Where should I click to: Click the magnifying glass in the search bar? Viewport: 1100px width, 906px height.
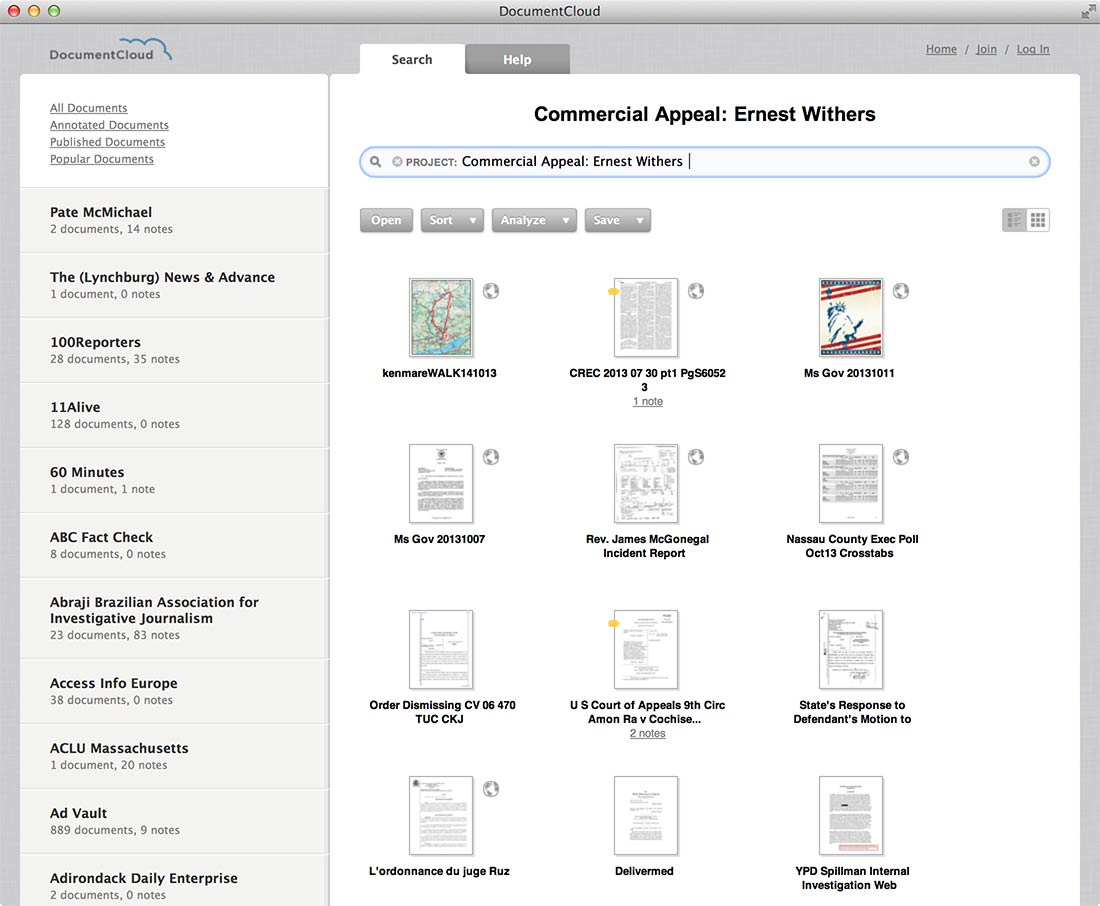[375, 161]
